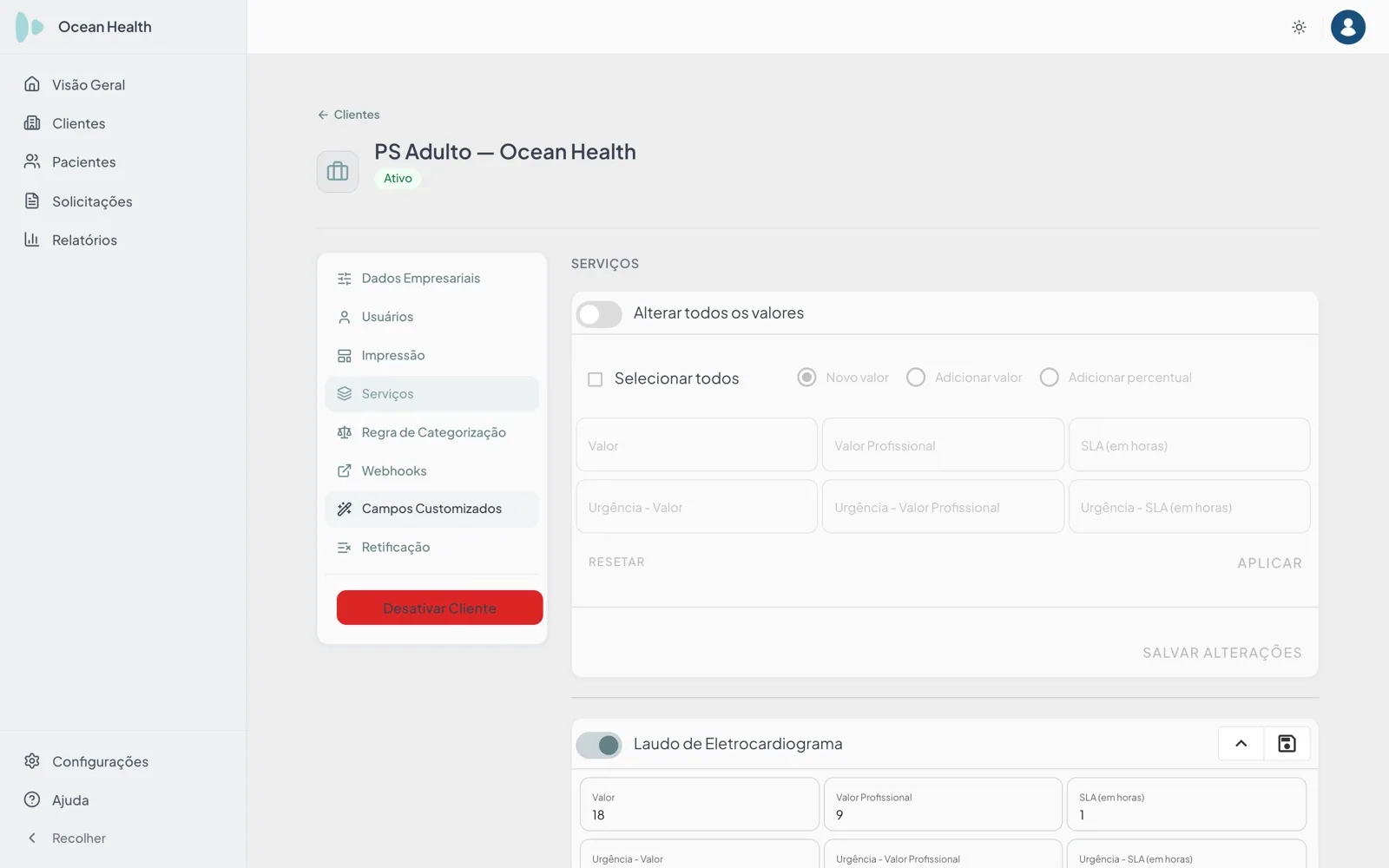The image size is (1389, 868).
Task: Click the save icon for Laudo de Eletrocardiograma
Action: (1287, 744)
